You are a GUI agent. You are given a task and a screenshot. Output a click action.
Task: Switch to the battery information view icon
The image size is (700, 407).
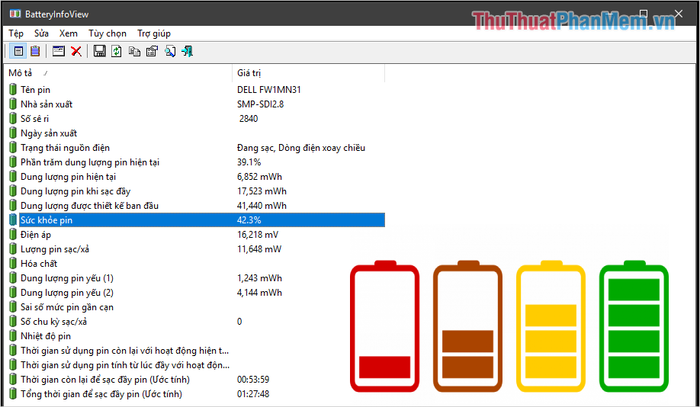click(18, 51)
